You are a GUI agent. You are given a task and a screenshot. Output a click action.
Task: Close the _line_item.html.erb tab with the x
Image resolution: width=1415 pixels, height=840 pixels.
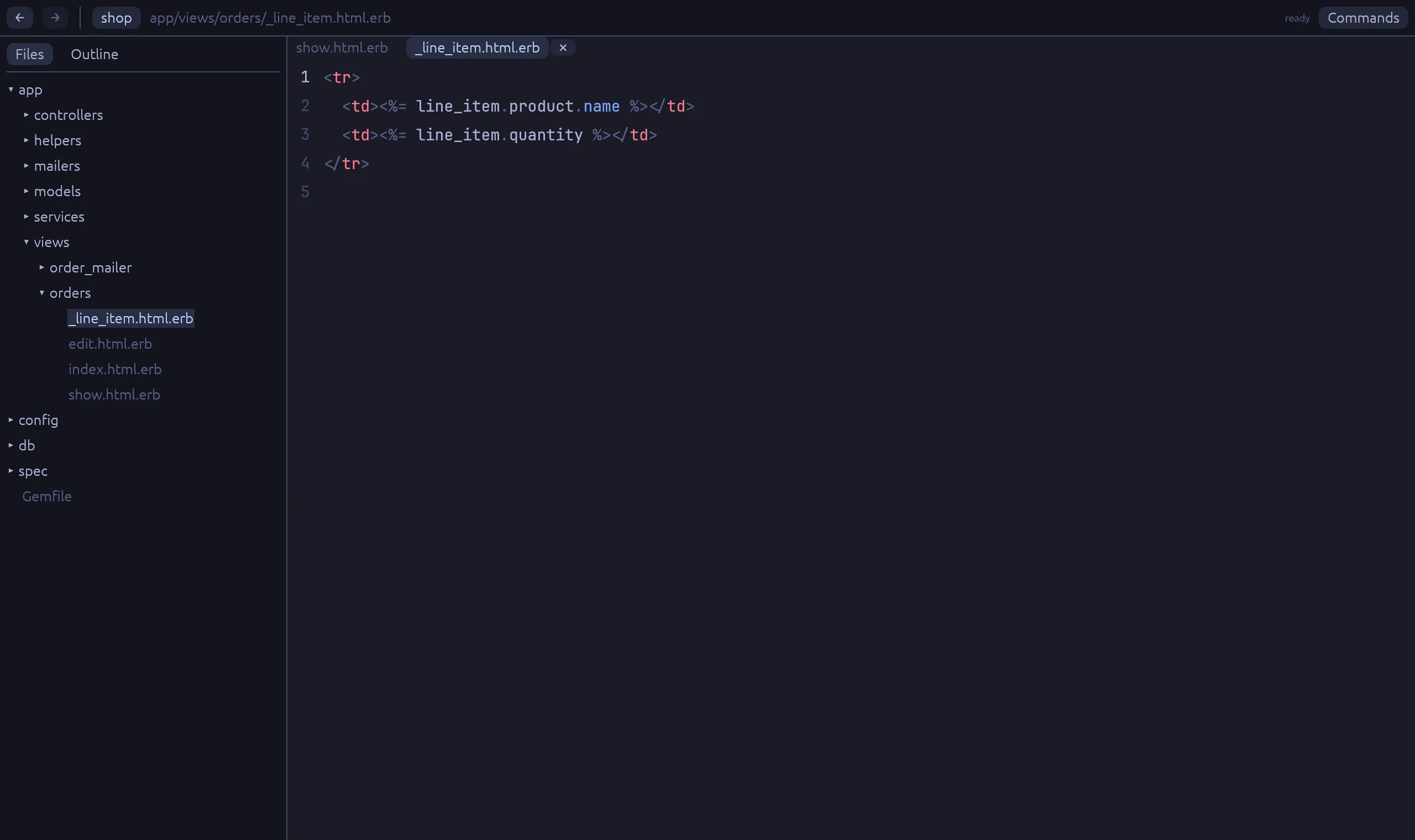(x=563, y=48)
